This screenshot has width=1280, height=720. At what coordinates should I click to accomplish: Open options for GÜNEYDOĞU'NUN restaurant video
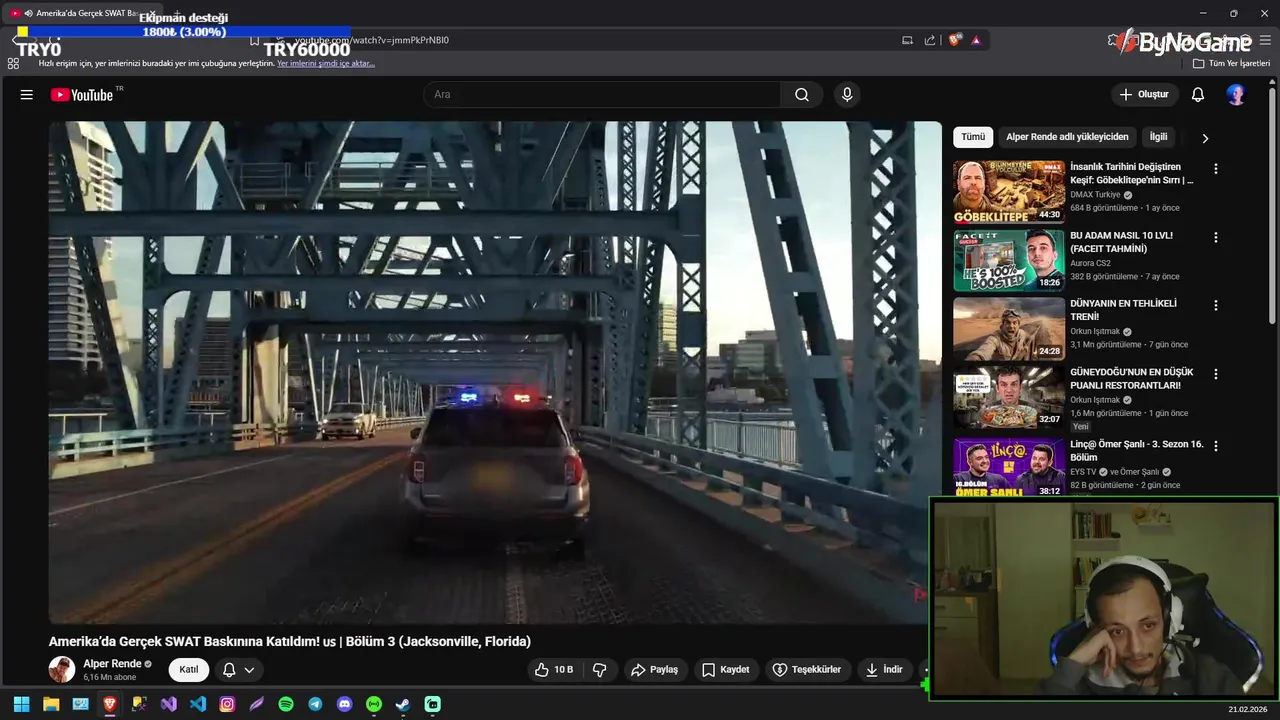[1216, 374]
